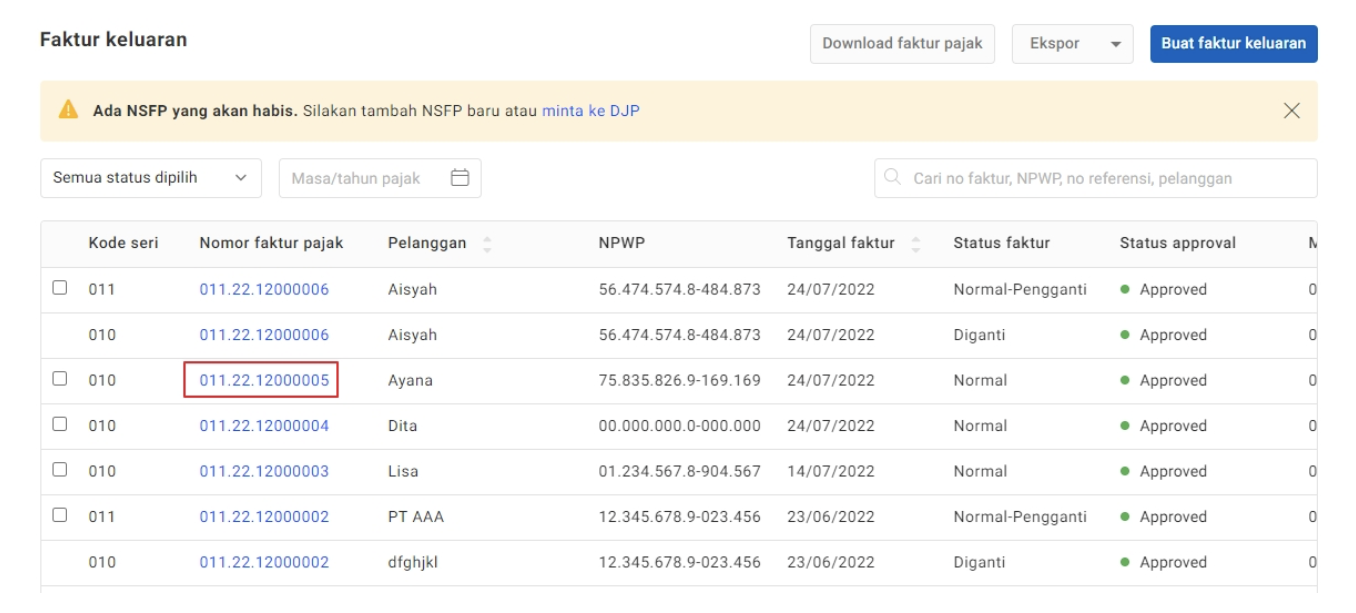Click the Masa/tahun pajak date field
1356x613 pixels.
(380, 178)
